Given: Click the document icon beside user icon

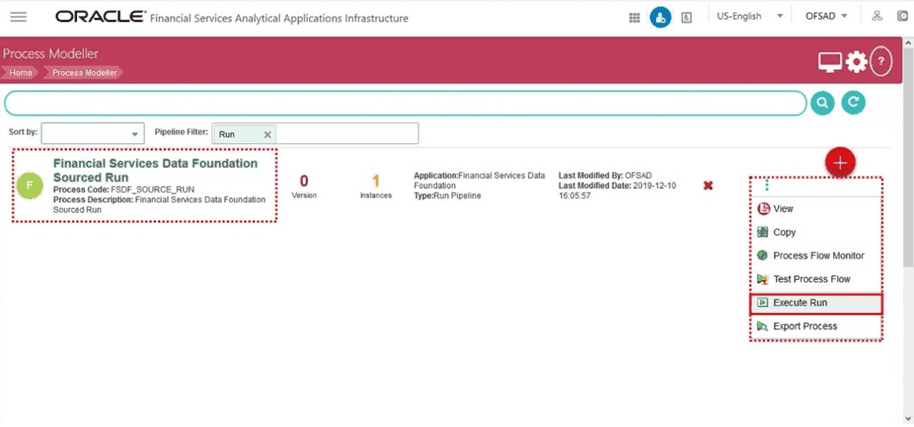Looking at the screenshot, I should [x=687, y=17].
